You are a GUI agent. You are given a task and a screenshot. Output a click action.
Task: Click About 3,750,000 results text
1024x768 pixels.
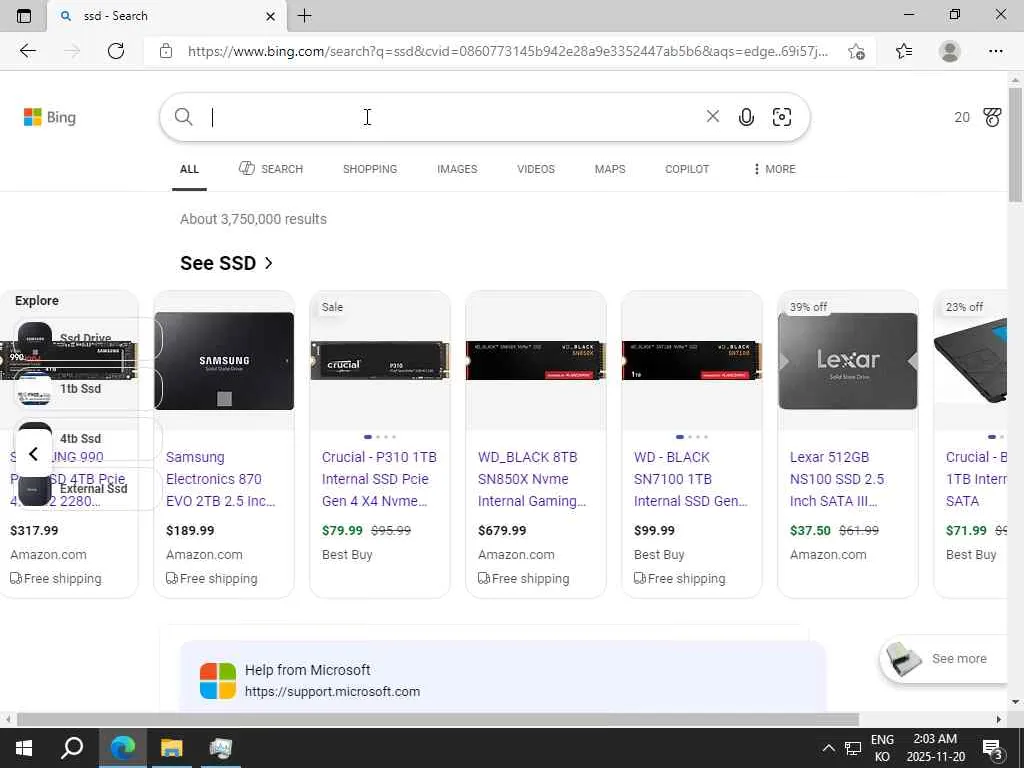click(x=253, y=219)
